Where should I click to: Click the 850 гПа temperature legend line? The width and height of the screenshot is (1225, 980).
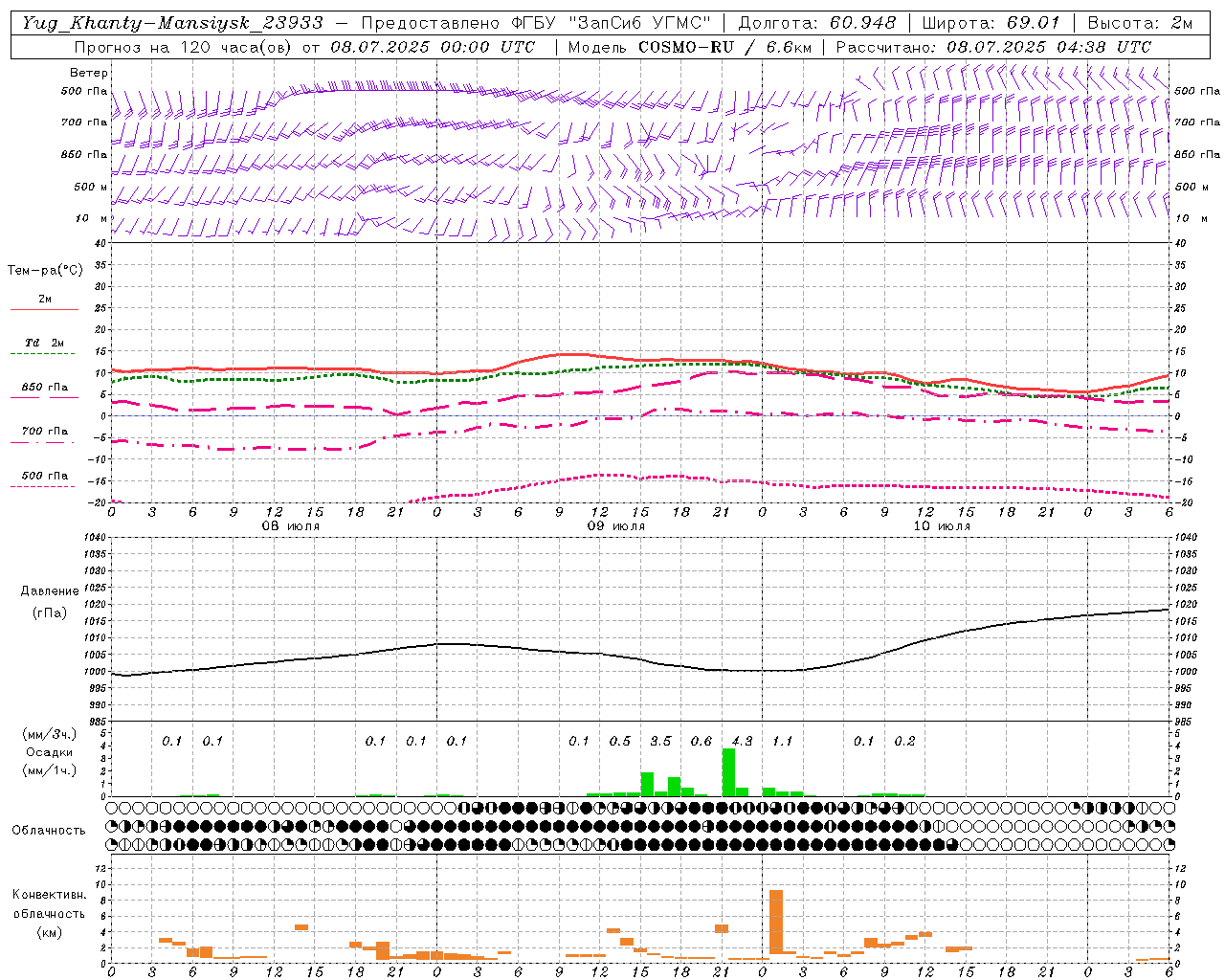click(44, 397)
